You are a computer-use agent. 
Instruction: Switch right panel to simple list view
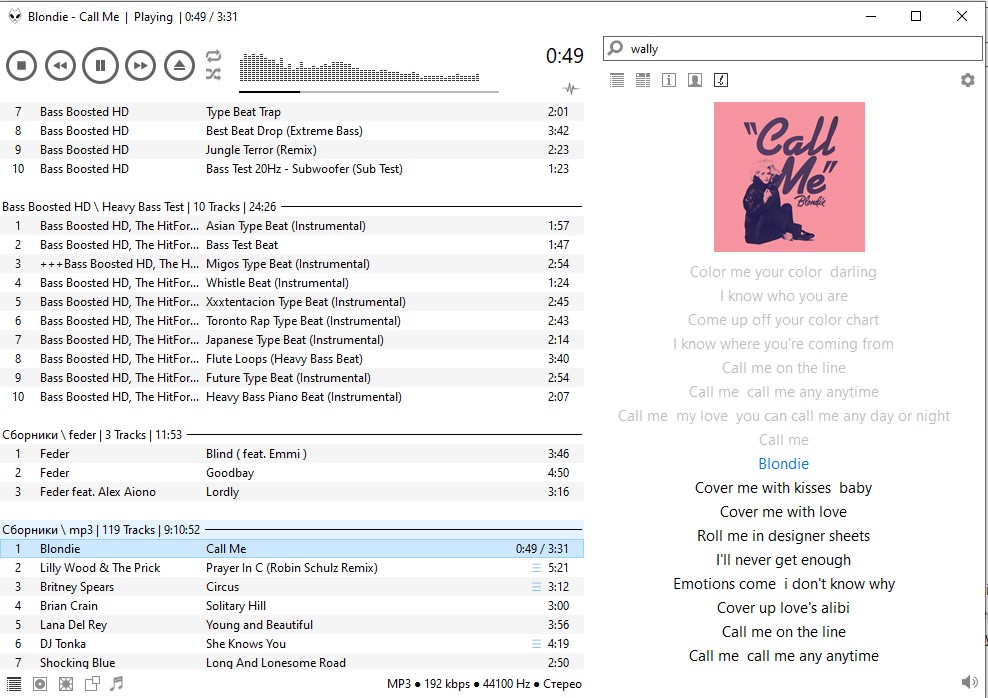tap(617, 80)
